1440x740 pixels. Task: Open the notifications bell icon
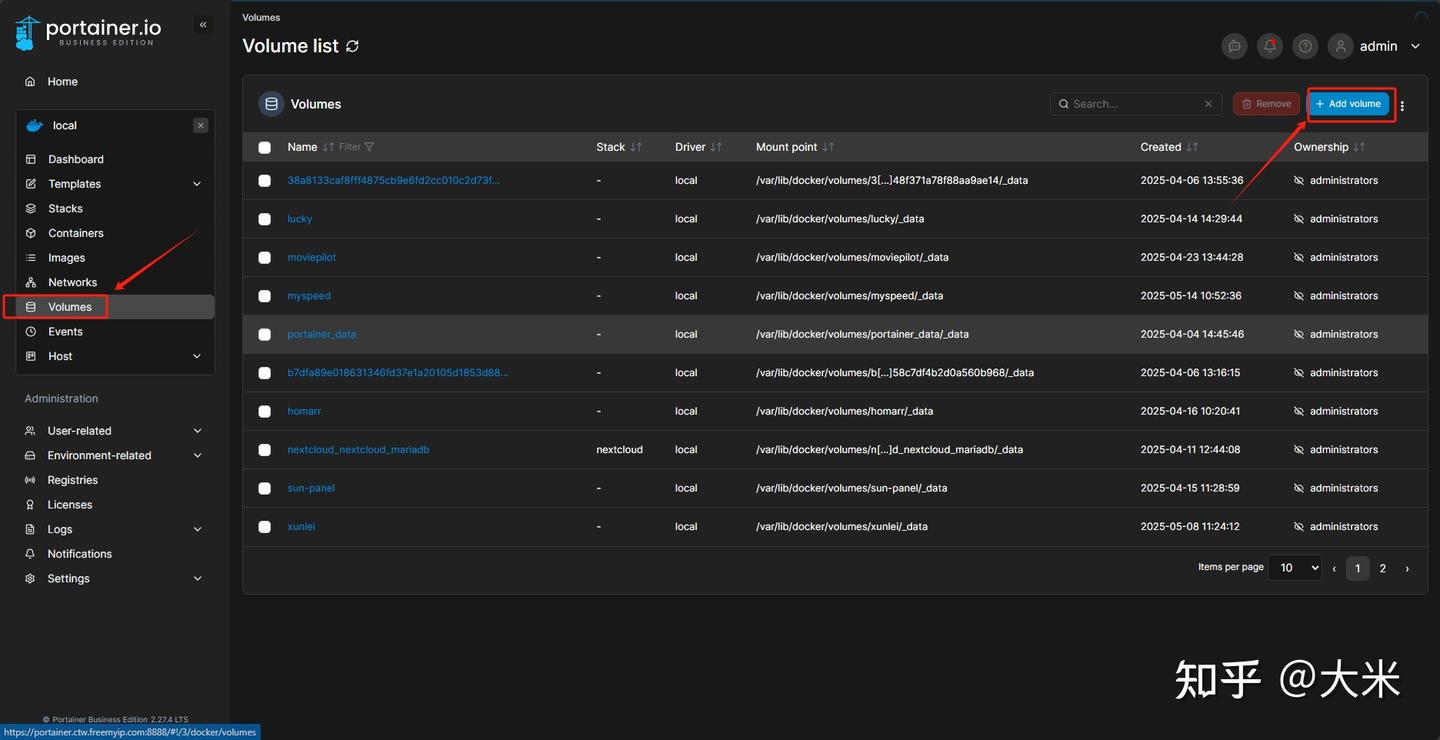[x=1270, y=46]
